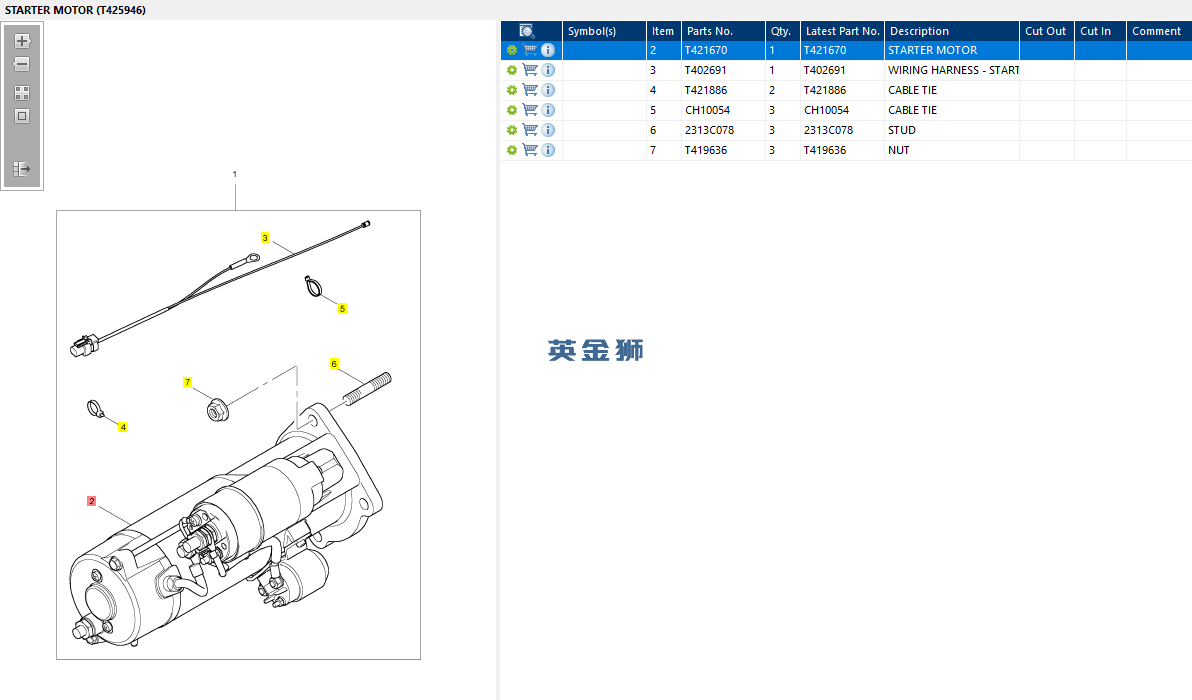Show info for CABLE TIE T421886
Screen dimensions: 1192x700
(548, 90)
